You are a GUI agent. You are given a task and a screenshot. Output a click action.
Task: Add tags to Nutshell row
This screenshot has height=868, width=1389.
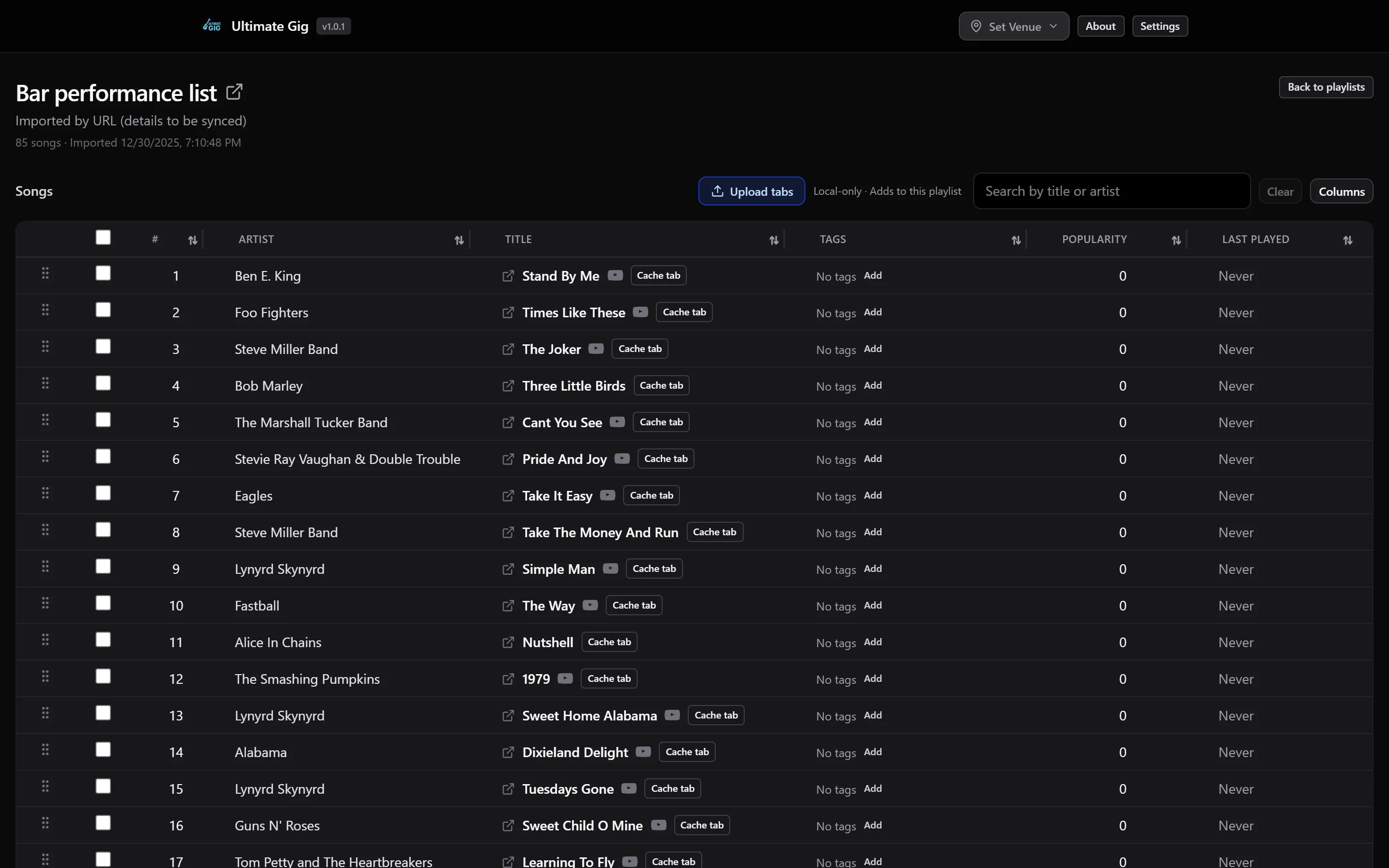tap(872, 642)
